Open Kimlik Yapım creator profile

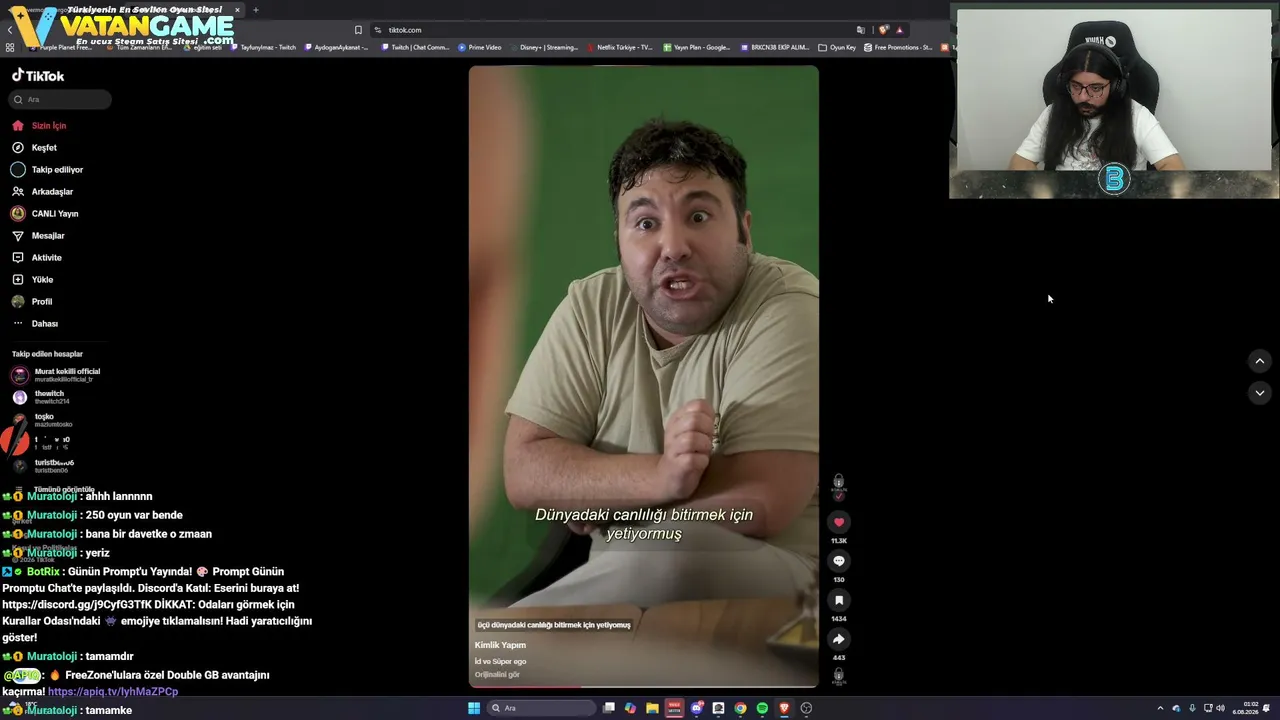click(x=500, y=645)
